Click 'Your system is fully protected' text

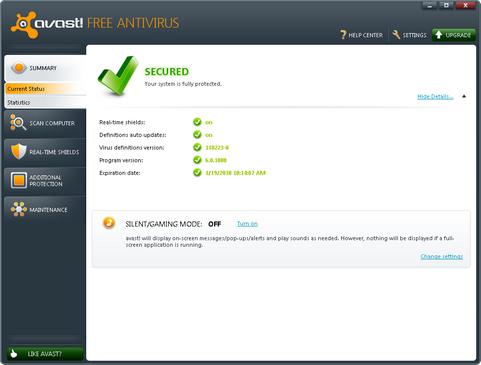coord(183,84)
